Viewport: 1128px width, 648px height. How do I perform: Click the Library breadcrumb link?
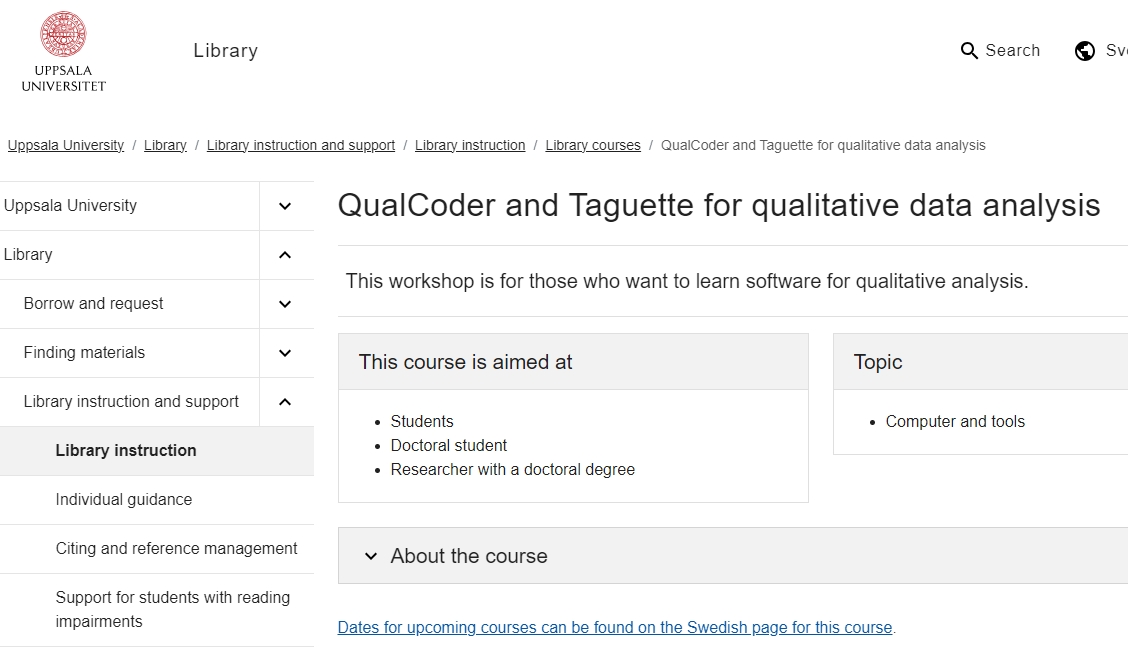pos(165,146)
